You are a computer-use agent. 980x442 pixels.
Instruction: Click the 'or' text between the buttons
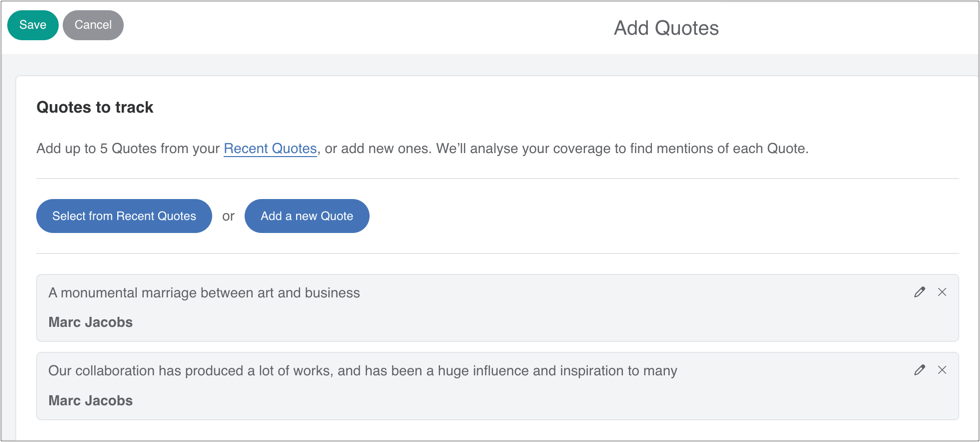[228, 216]
